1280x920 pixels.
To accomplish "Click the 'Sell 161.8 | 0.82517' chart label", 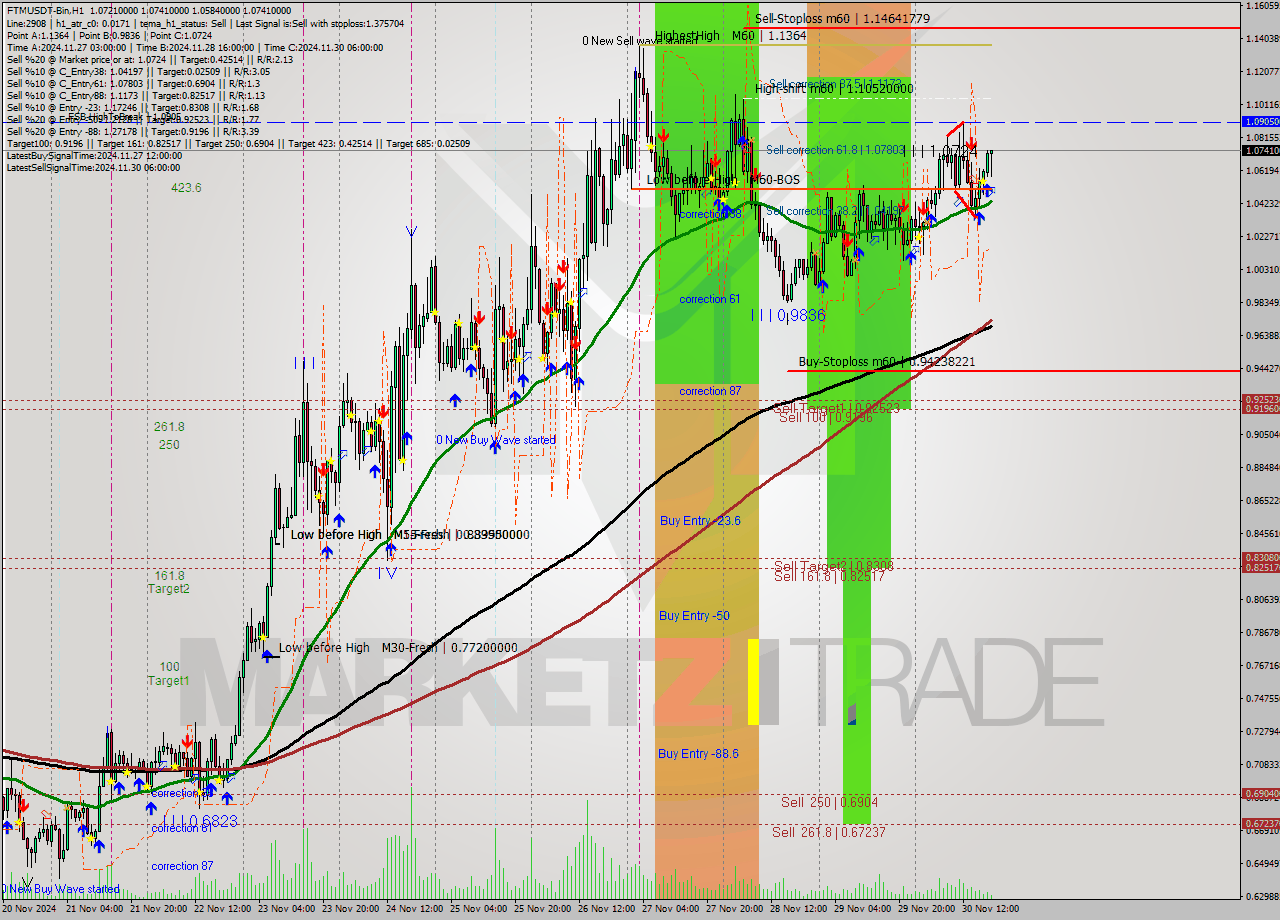I will (830, 576).
